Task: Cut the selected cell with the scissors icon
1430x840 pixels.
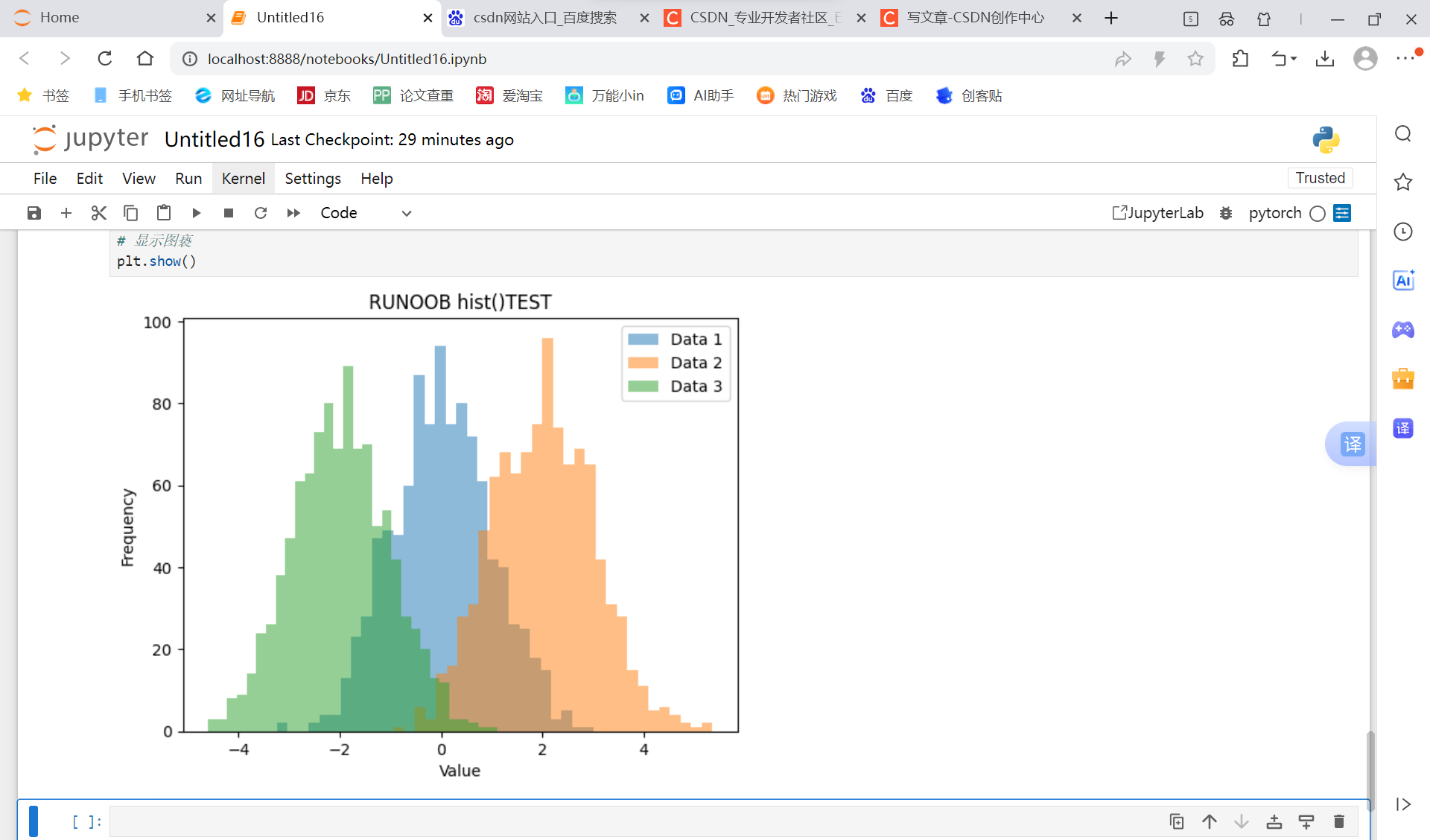Action: 98,213
